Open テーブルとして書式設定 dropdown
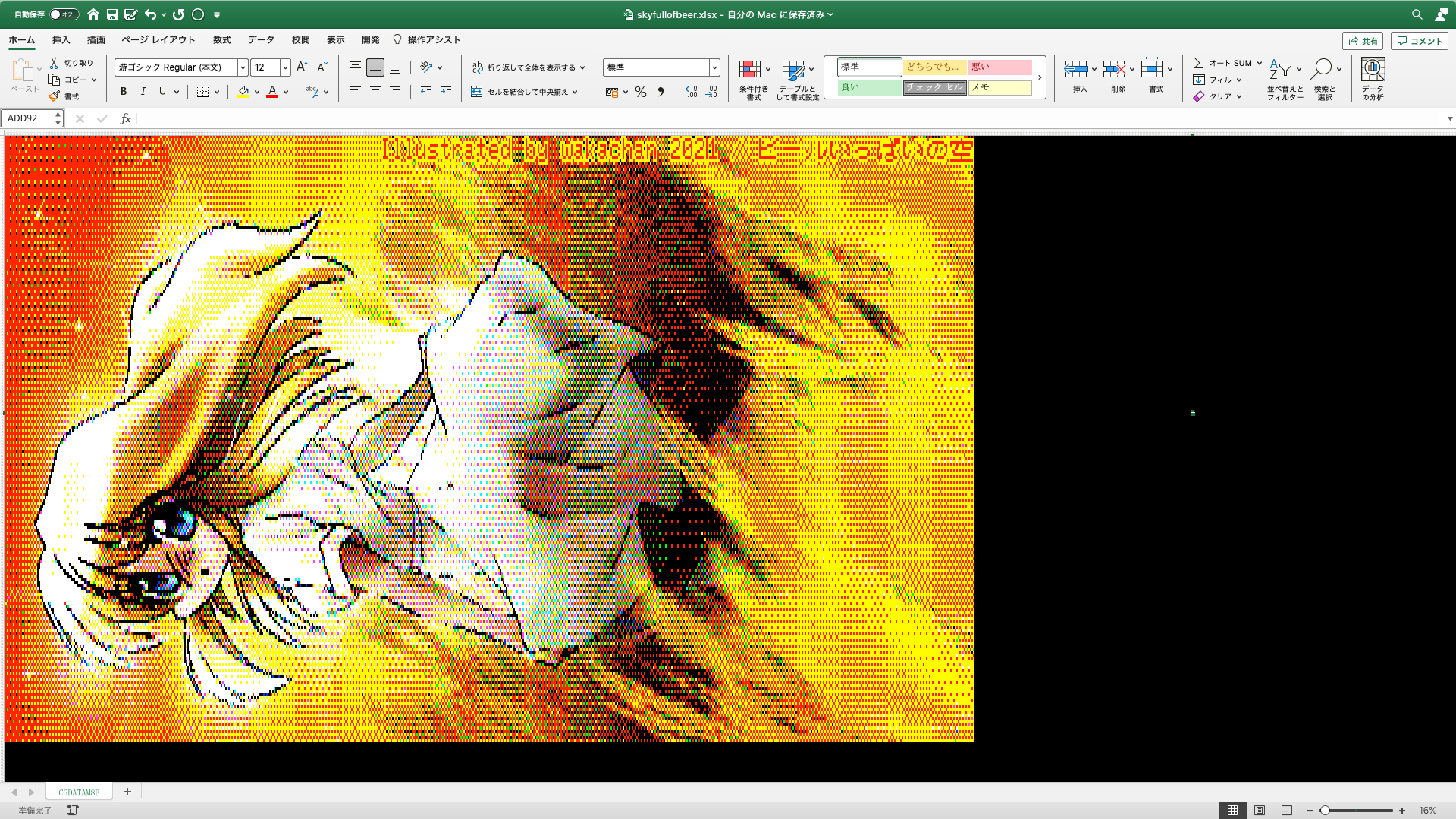The height and width of the screenshot is (819, 1456). pyautogui.click(x=798, y=79)
